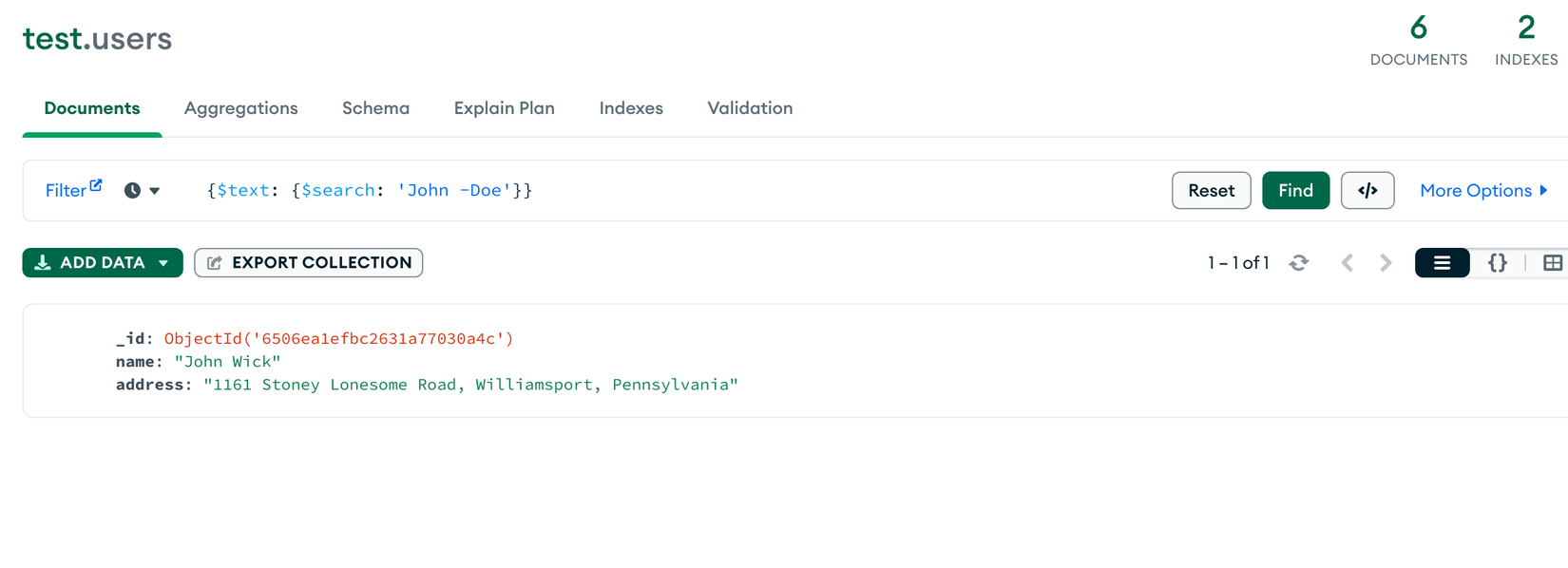Expand the ADD DATA dropdown arrow
The height and width of the screenshot is (568, 1568).
pos(163,263)
